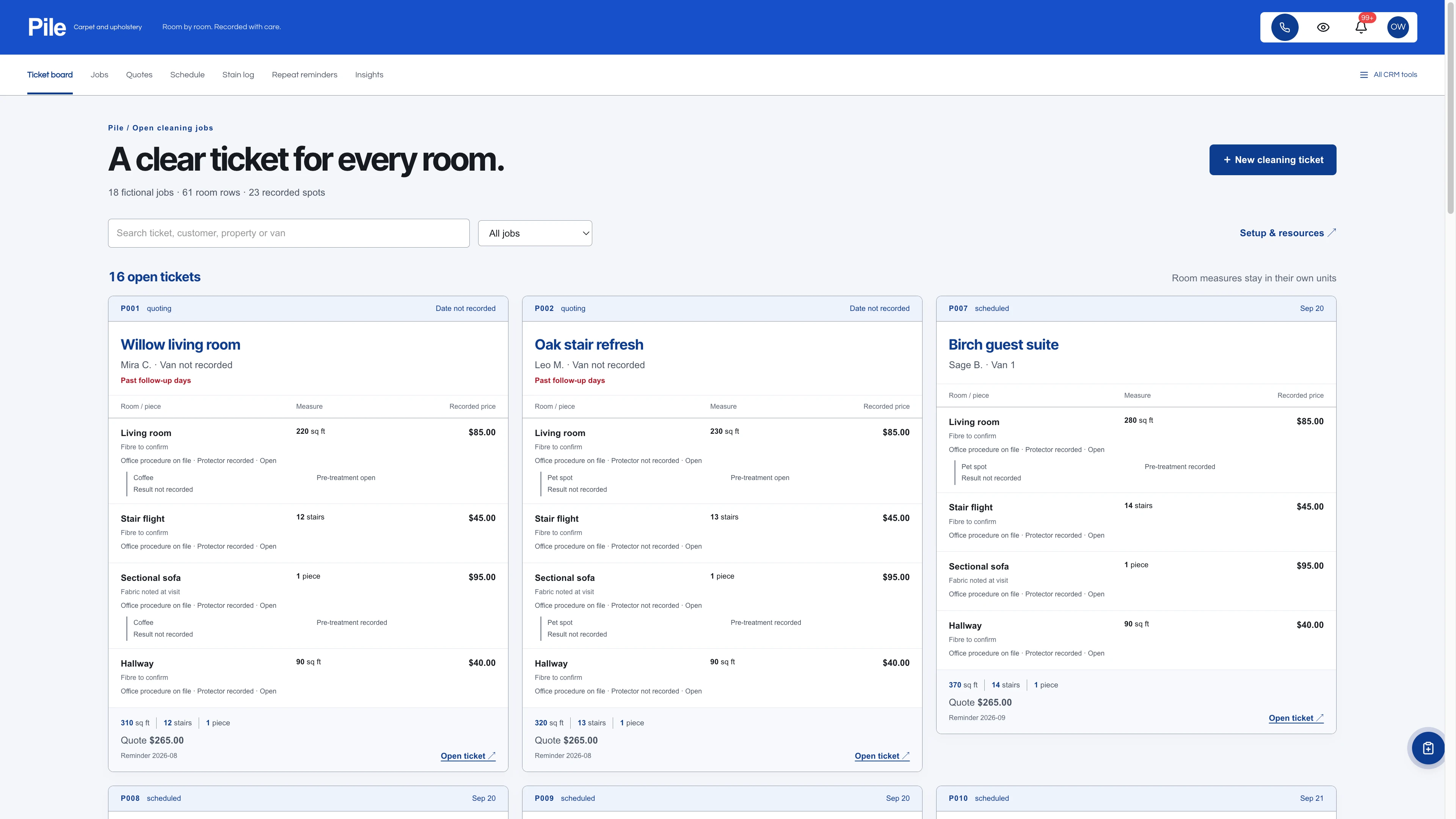This screenshot has height=819, width=1456.
Task: Click the P002 ticket ID
Action: (x=544, y=309)
